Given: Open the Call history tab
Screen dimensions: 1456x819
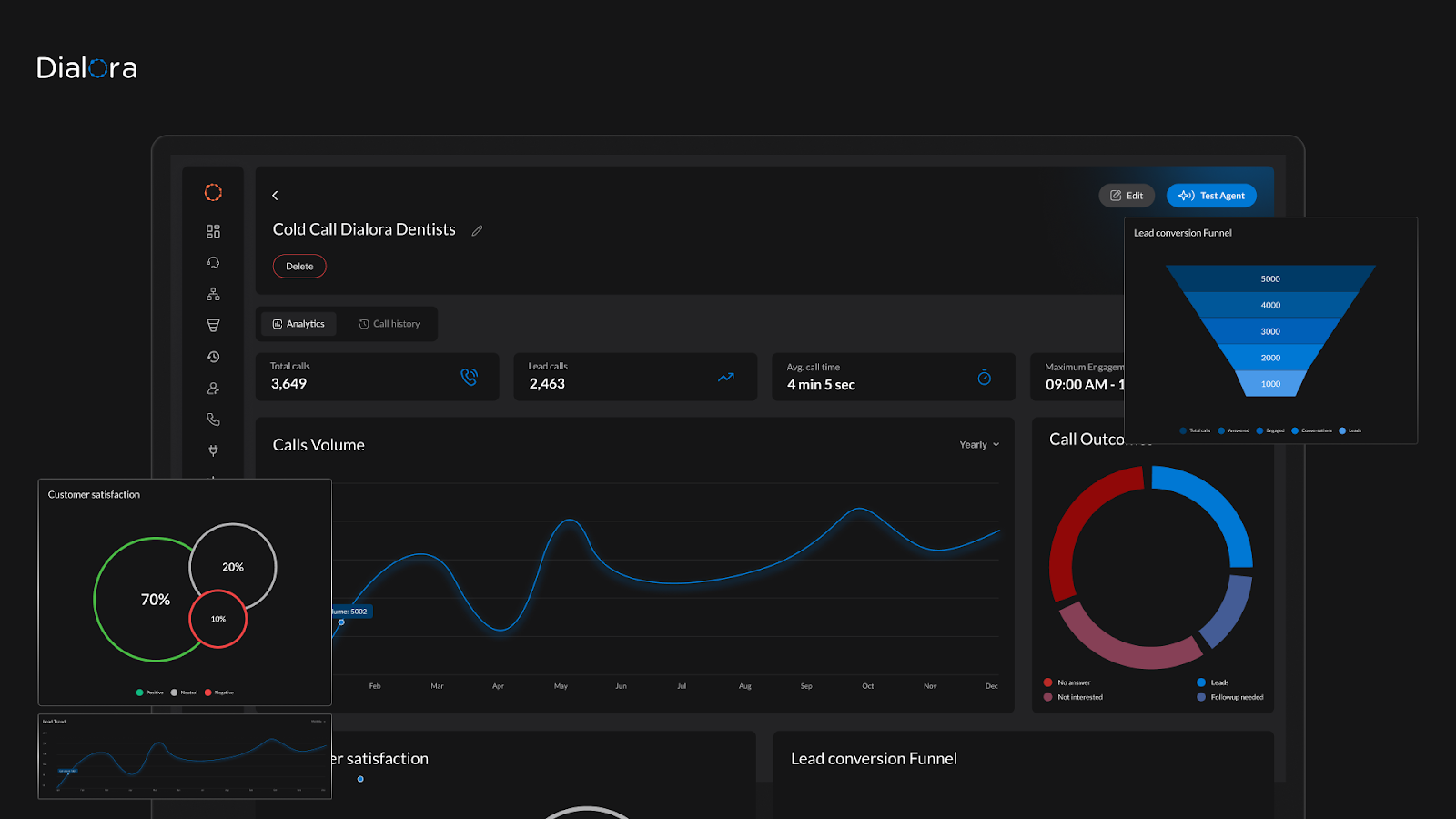Looking at the screenshot, I should point(389,323).
